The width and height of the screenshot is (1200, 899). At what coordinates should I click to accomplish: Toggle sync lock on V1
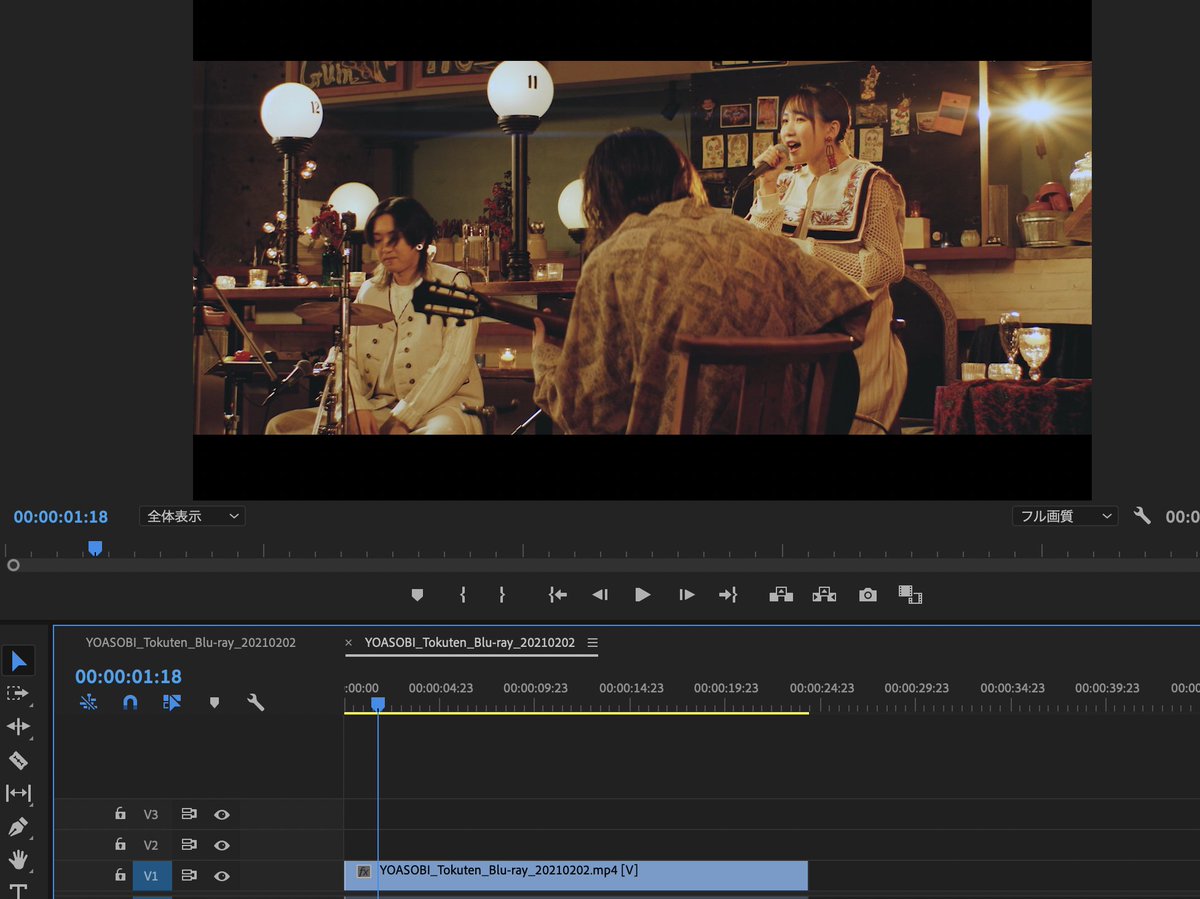(188, 876)
